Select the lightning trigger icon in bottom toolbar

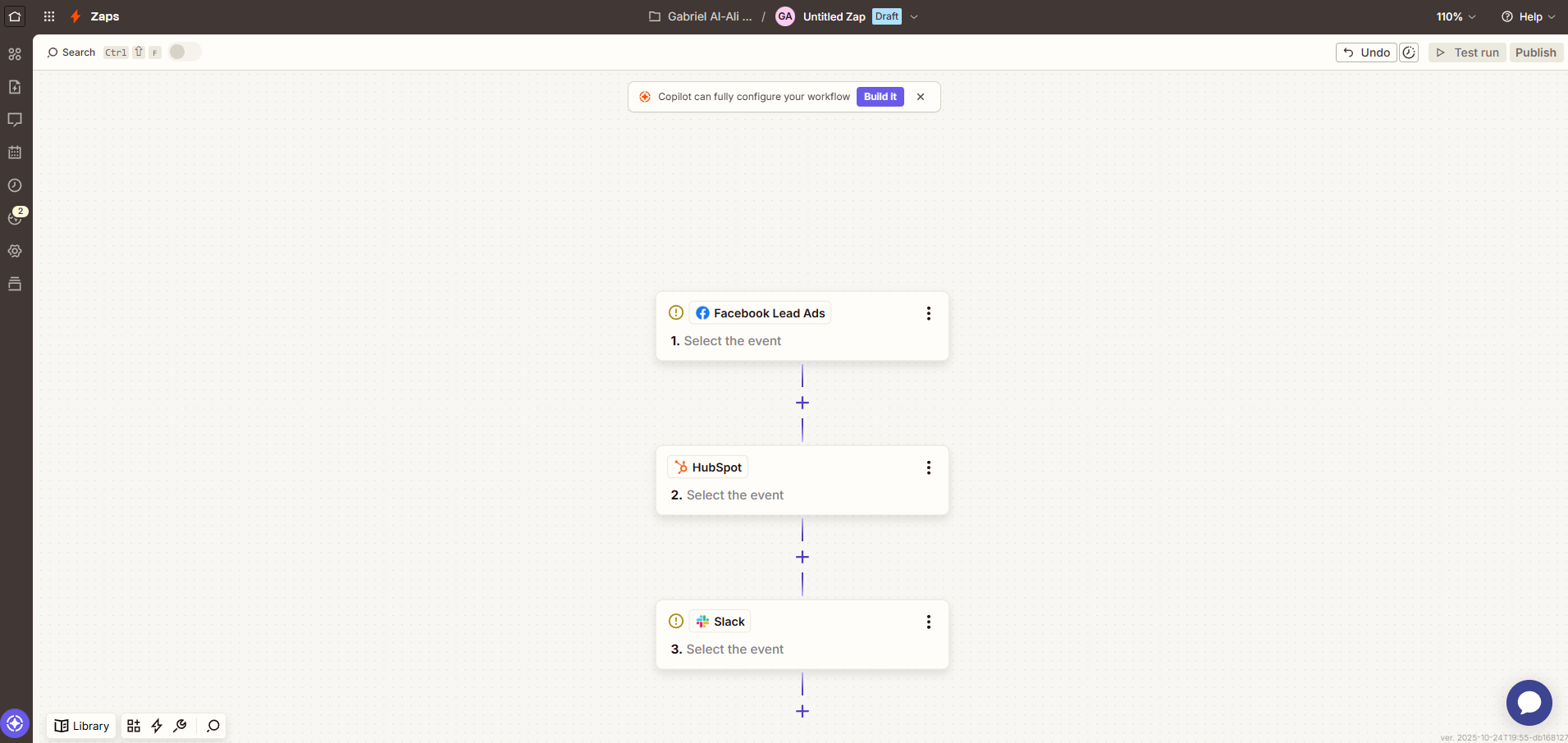[157, 726]
